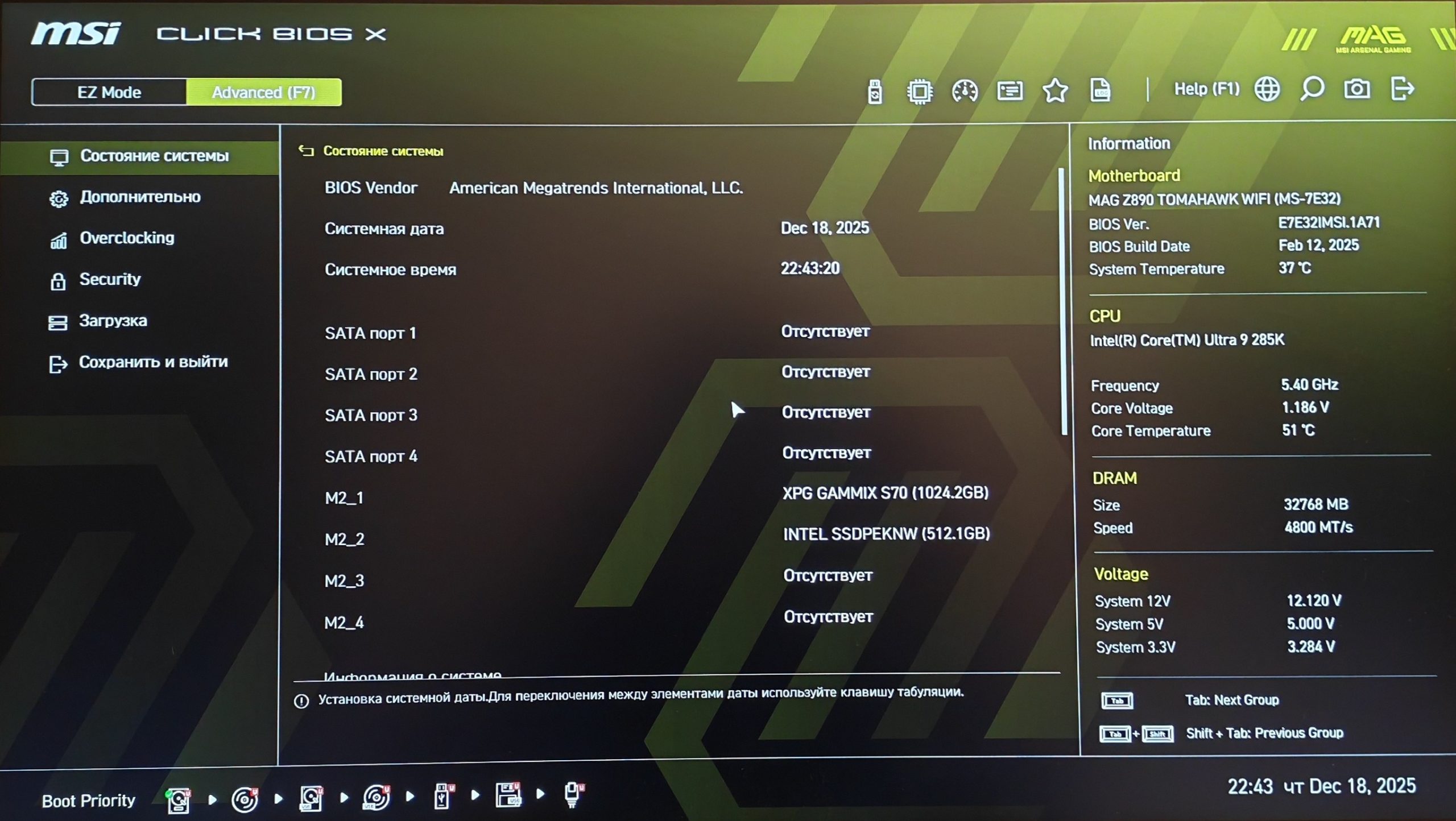This screenshot has height=821, width=1456.
Task: Click the DRAM Size 32768 MB value
Action: click(1316, 504)
